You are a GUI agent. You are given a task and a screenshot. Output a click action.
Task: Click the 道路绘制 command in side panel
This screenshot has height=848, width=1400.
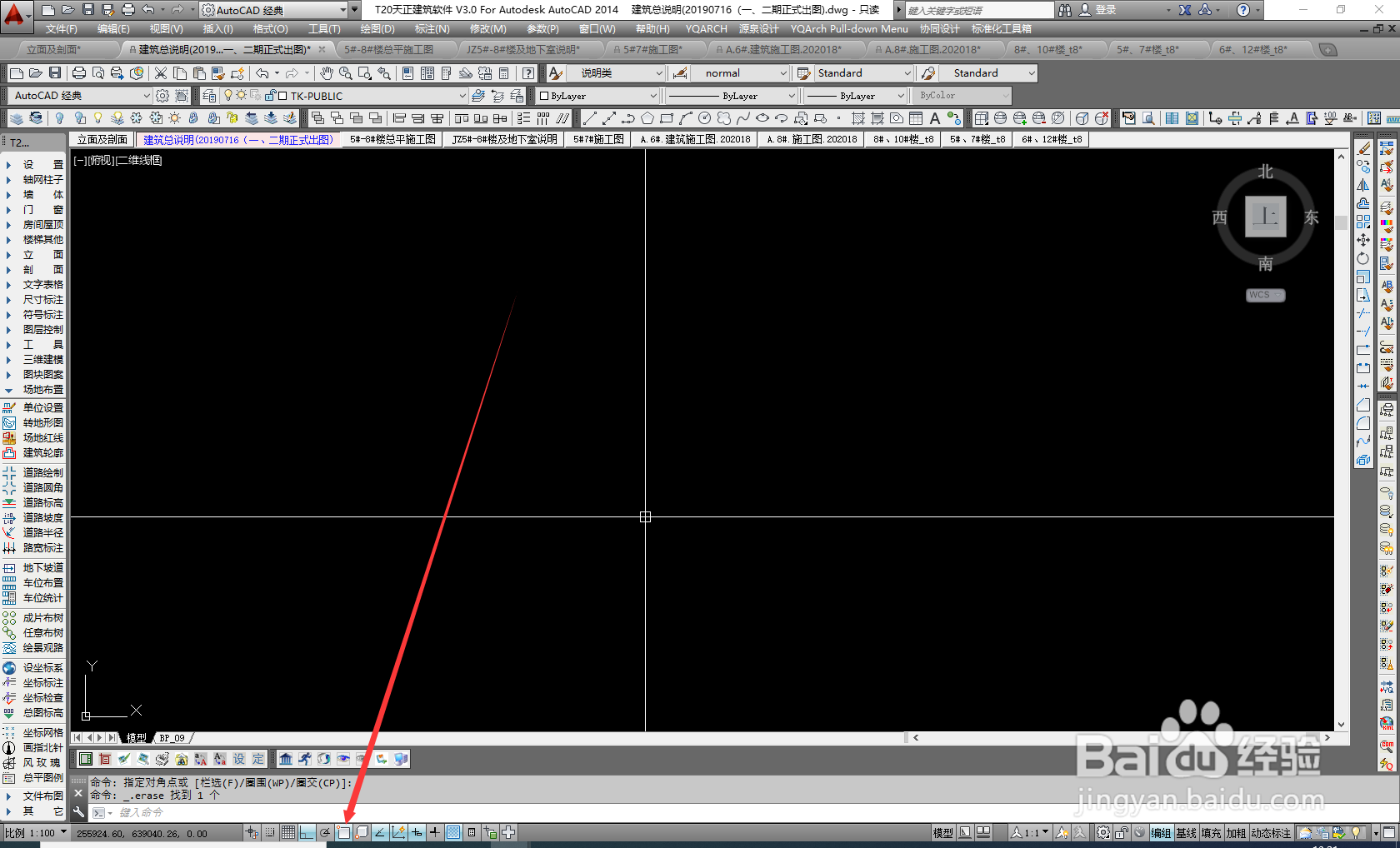click(33, 472)
